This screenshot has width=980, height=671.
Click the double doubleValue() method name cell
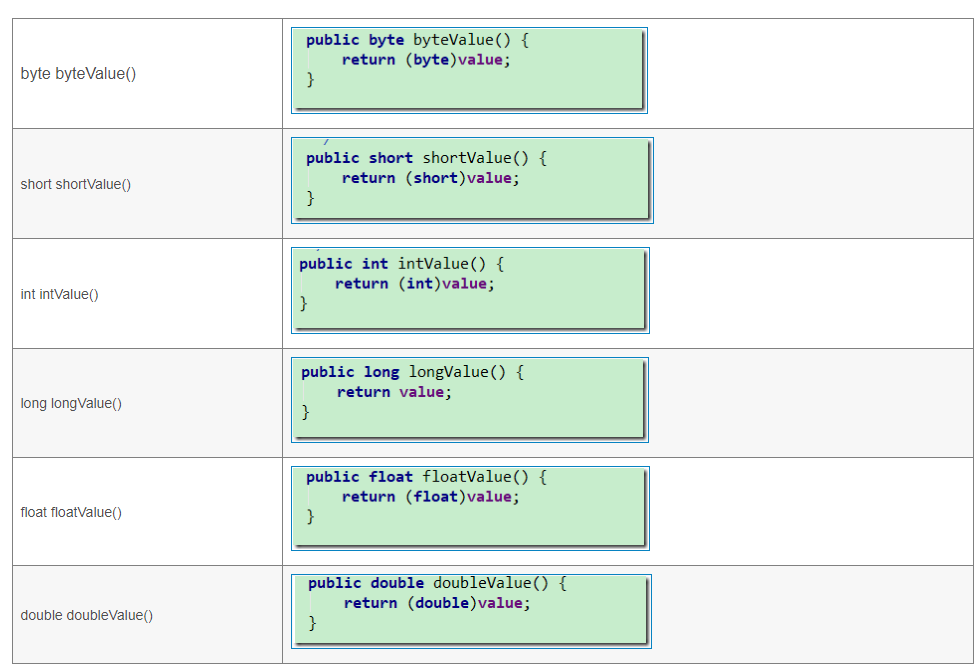coord(87,615)
